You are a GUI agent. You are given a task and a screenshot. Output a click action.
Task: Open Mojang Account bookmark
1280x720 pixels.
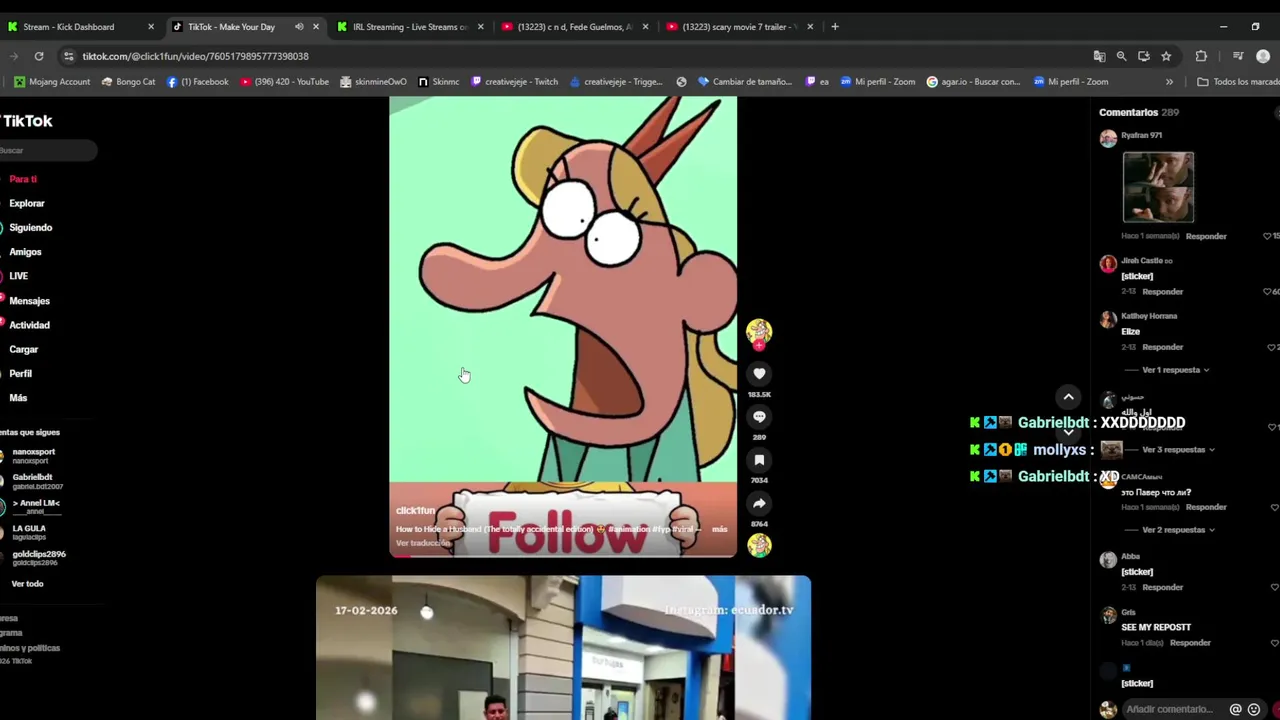pos(52,82)
